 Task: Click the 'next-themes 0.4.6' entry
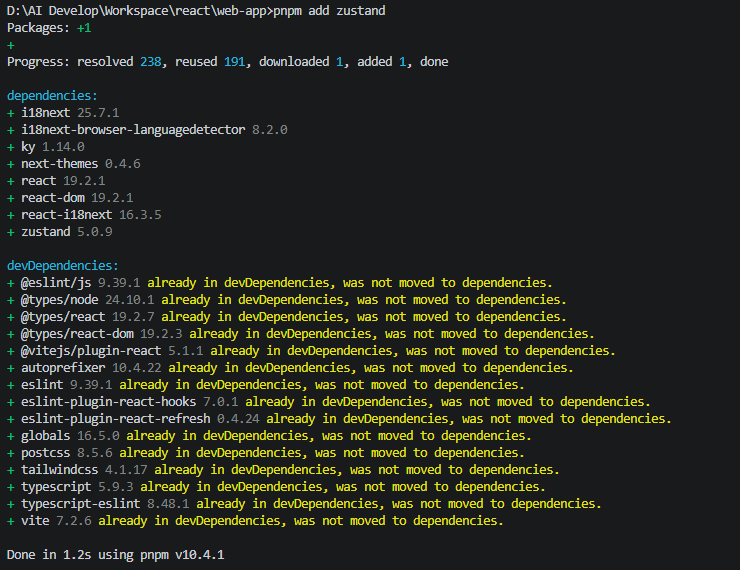[74, 164]
